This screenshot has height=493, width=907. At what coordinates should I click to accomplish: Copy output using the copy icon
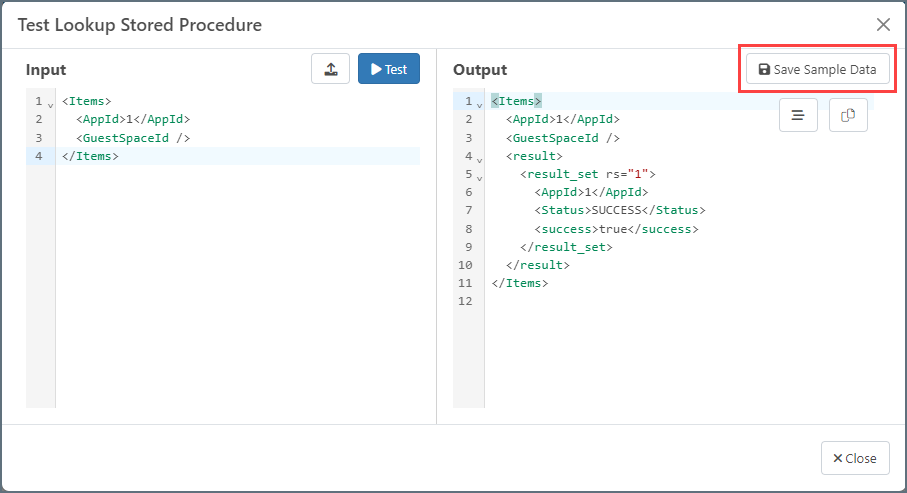[848, 115]
